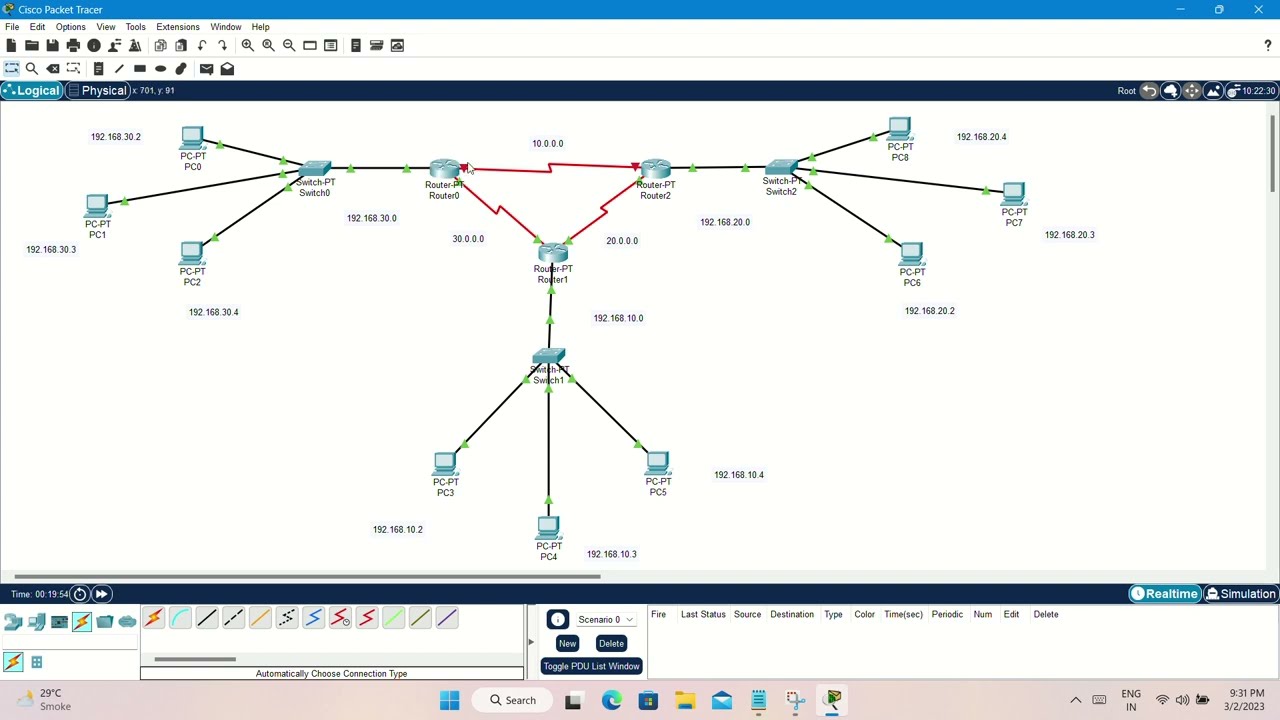Image resolution: width=1280 pixels, height=720 pixels.
Task: Save the network with the floppy icon
Action: pos(52,45)
